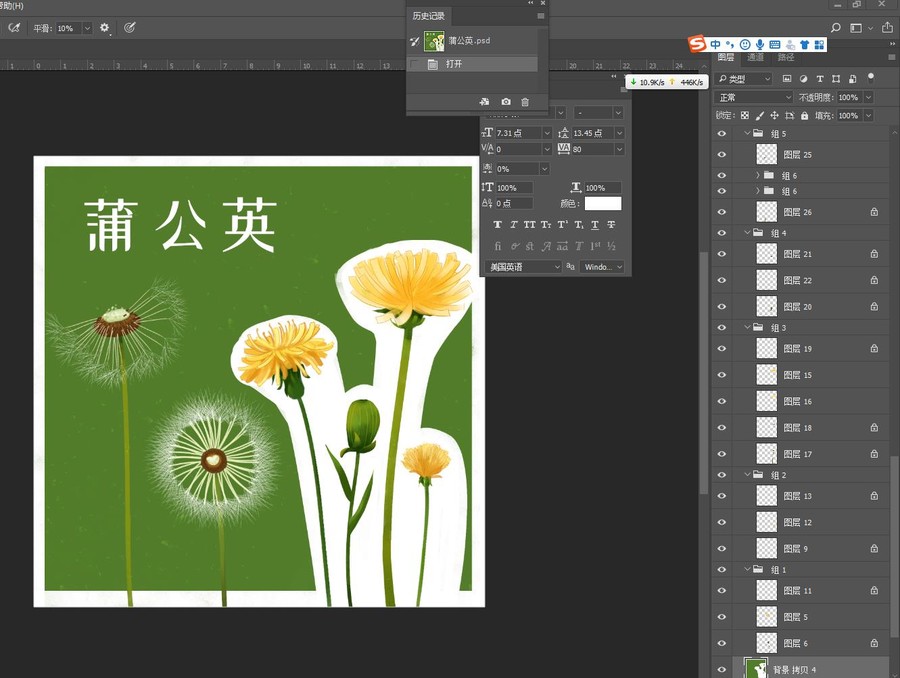Open layer filter 类型 dropdown

(745, 79)
